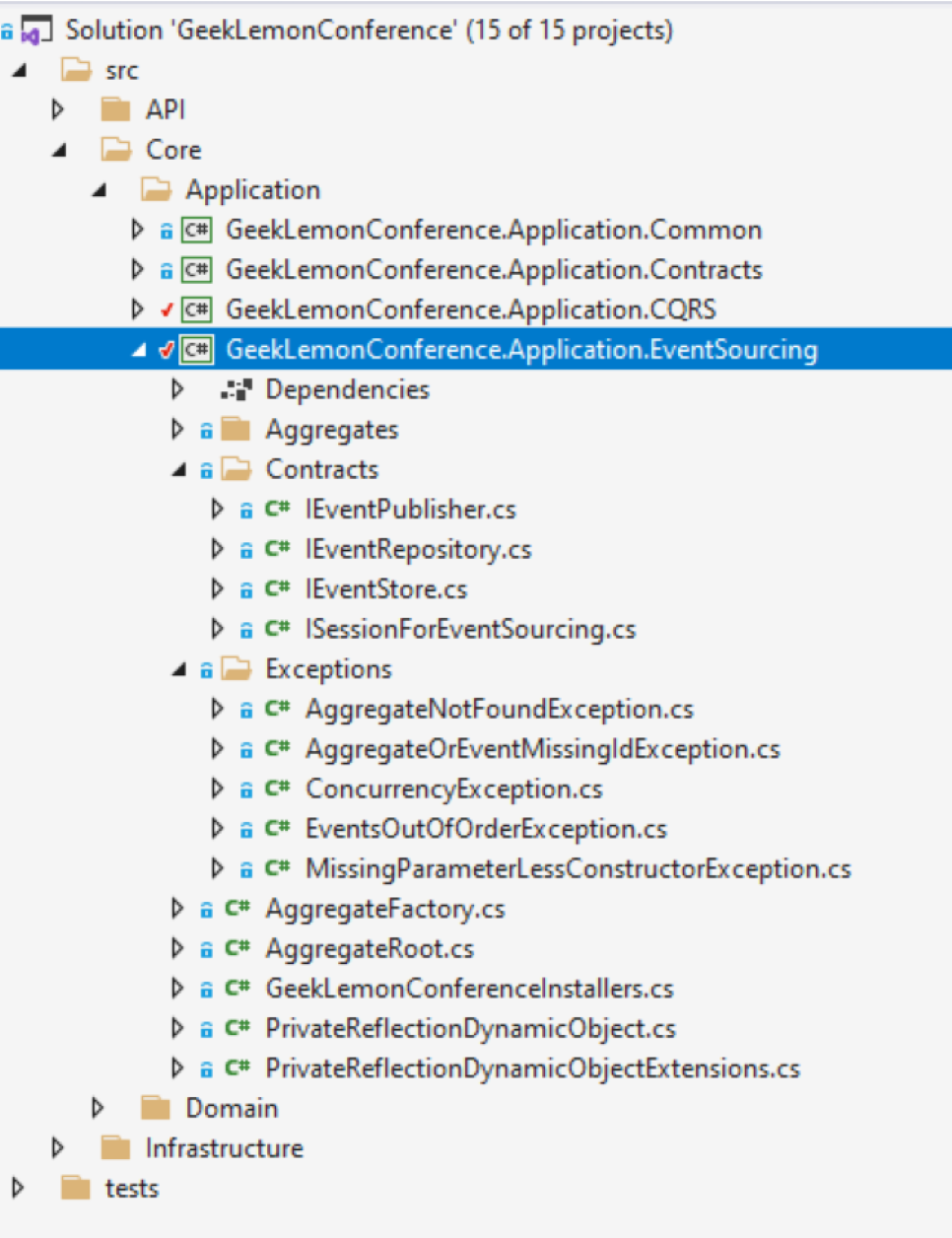Select ConcurrencyException.cs file
This screenshot has height=1238, width=952.
[454, 790]
